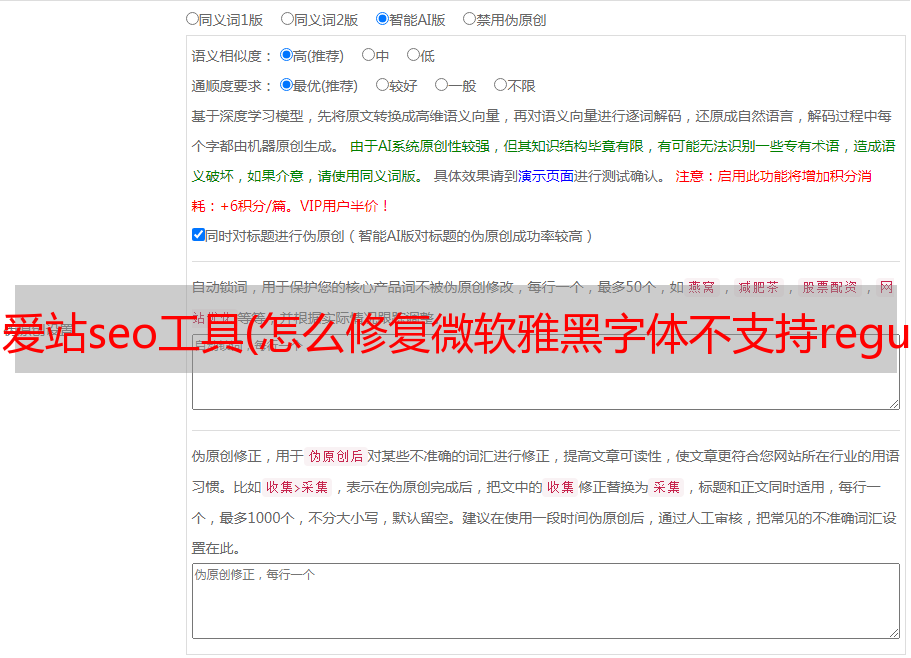Click the 通顺度要求： label text
The image size is (911, 658).
232,86
